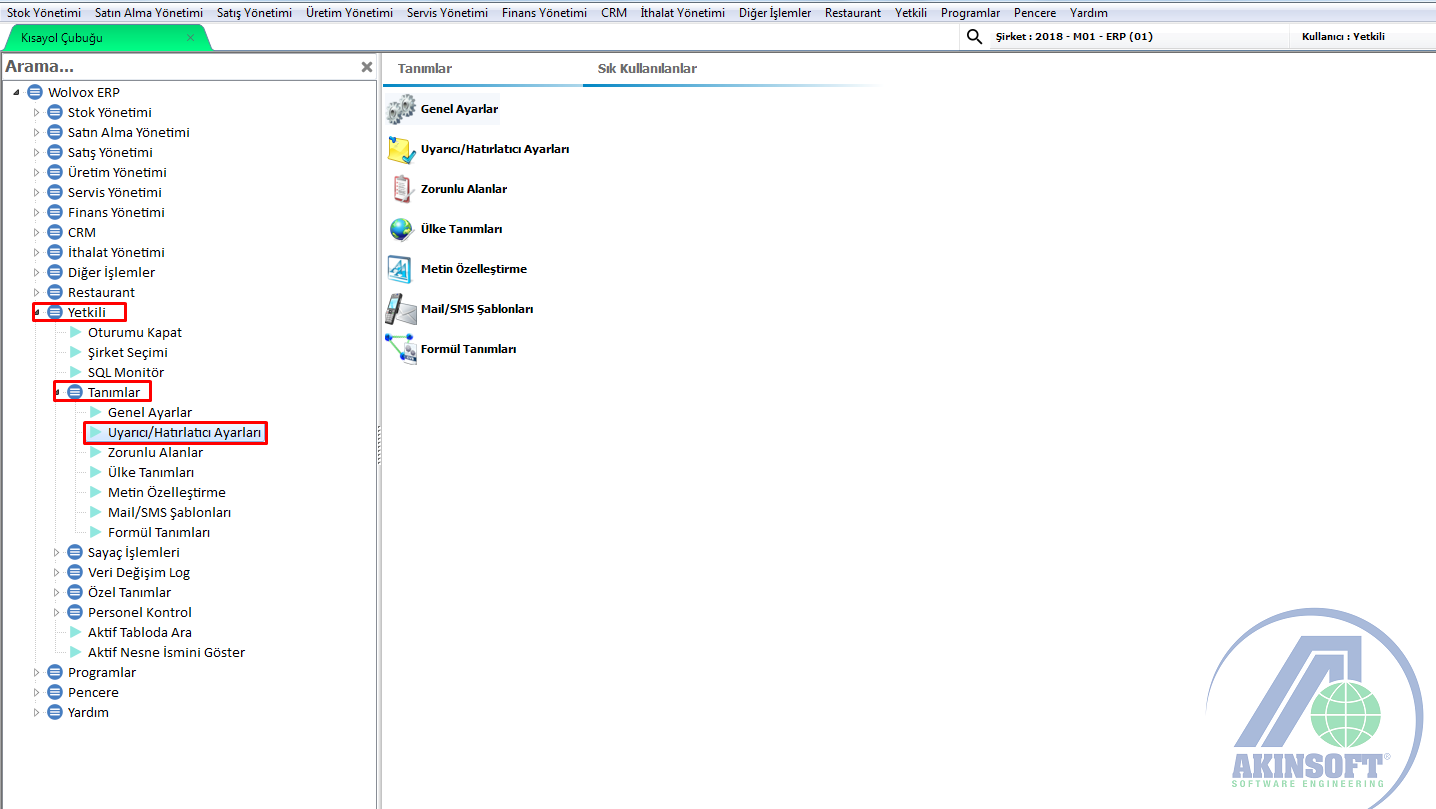This screenshot has width=1436, height=809.
Task: Open the Programlar menu in menu bar
Action: 970,13
